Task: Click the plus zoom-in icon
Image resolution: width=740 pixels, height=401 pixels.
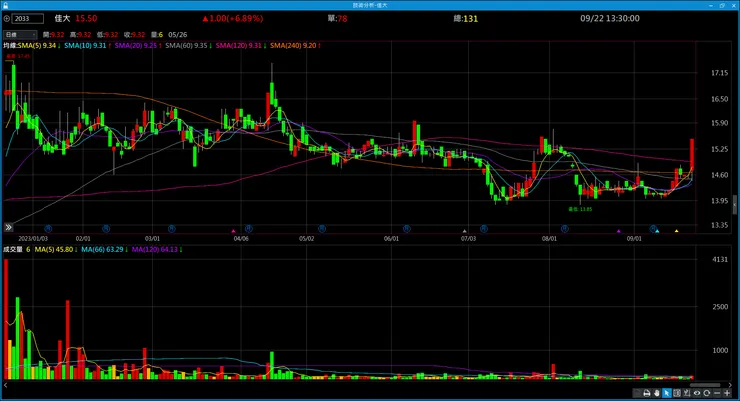Action: [727, 393]
